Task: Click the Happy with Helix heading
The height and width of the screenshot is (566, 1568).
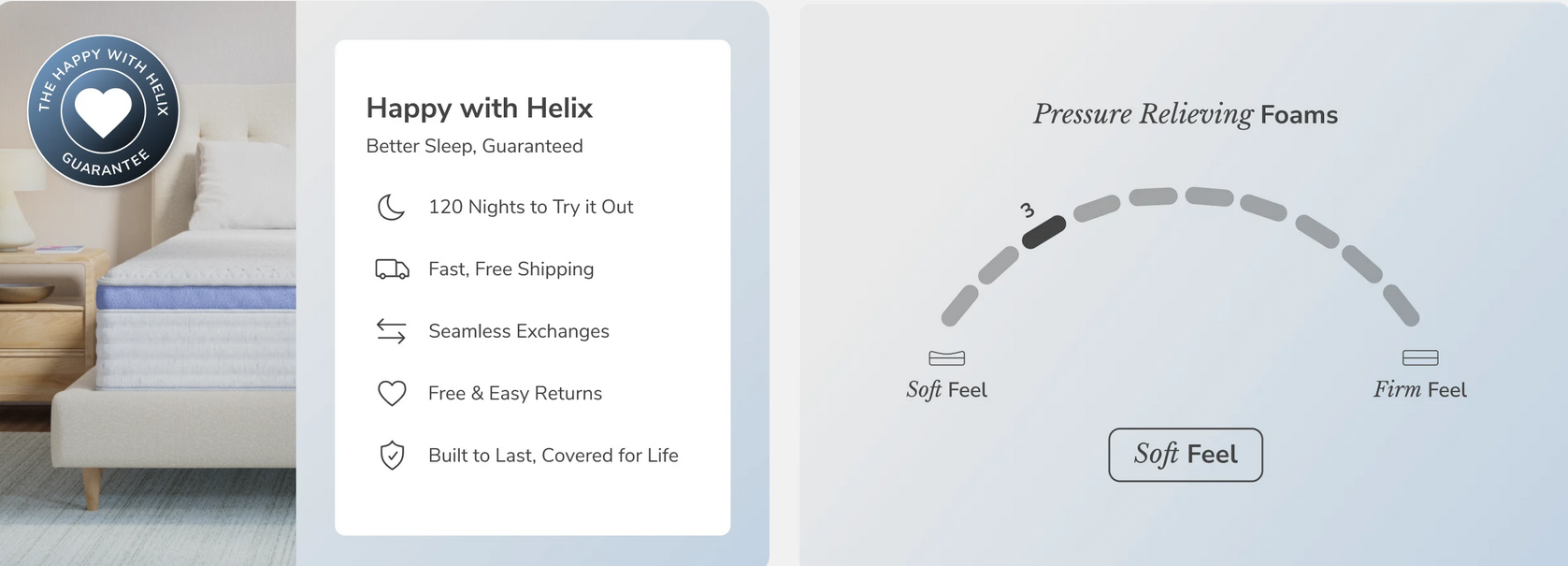Action: 479,109
